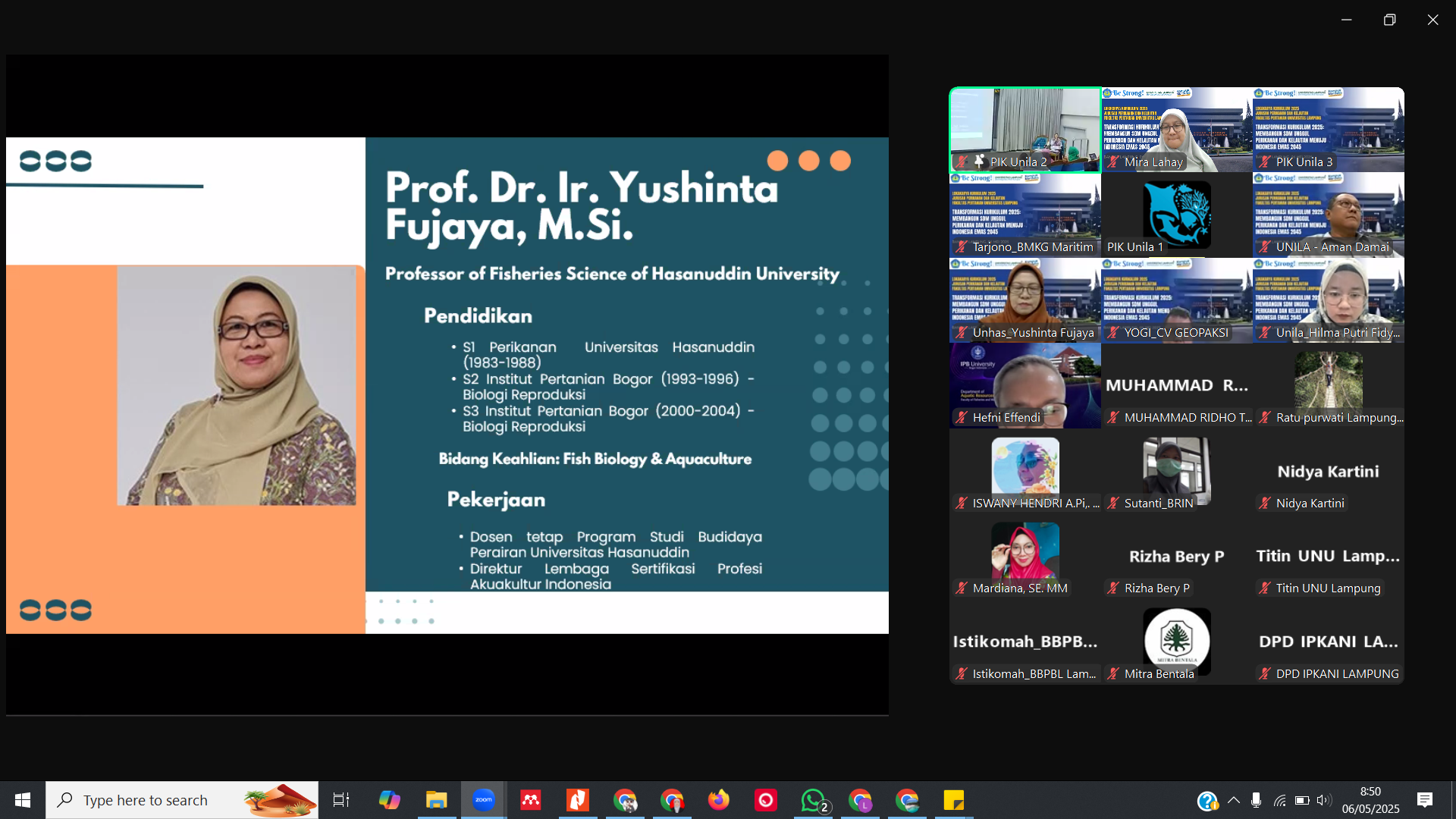Launch Firefox from the taskbar
The width and height of the screenshot is (1456, 819).
tap(718, 800)
